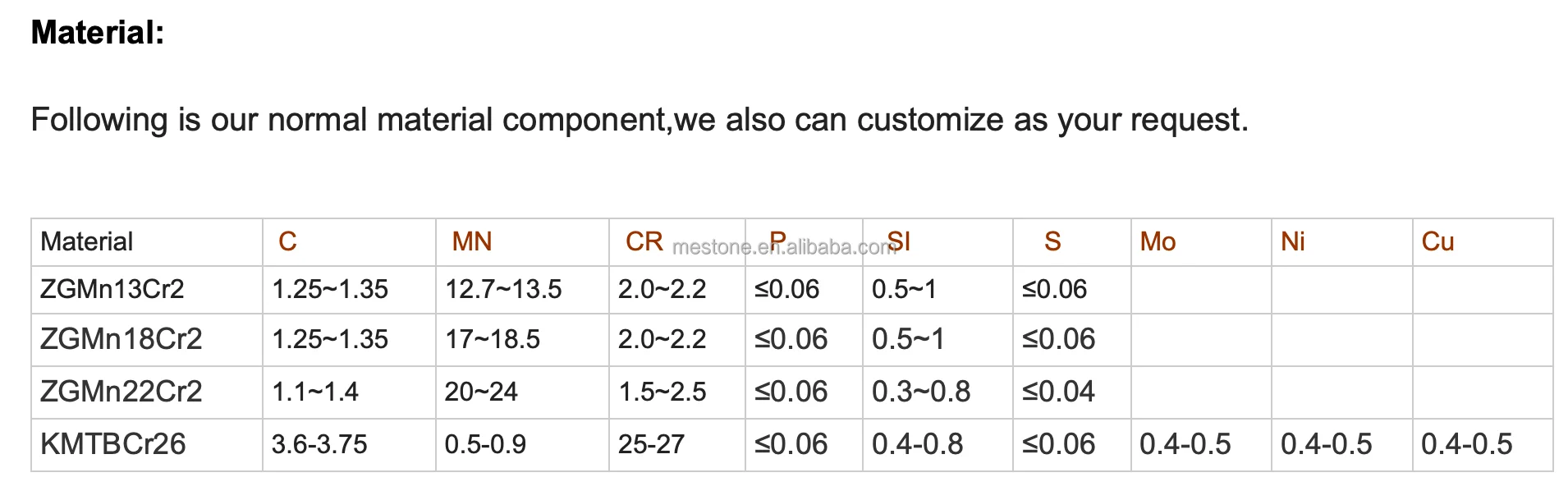Select the Cu column header
1568x491 pixels.
(x=1437, y=241)
